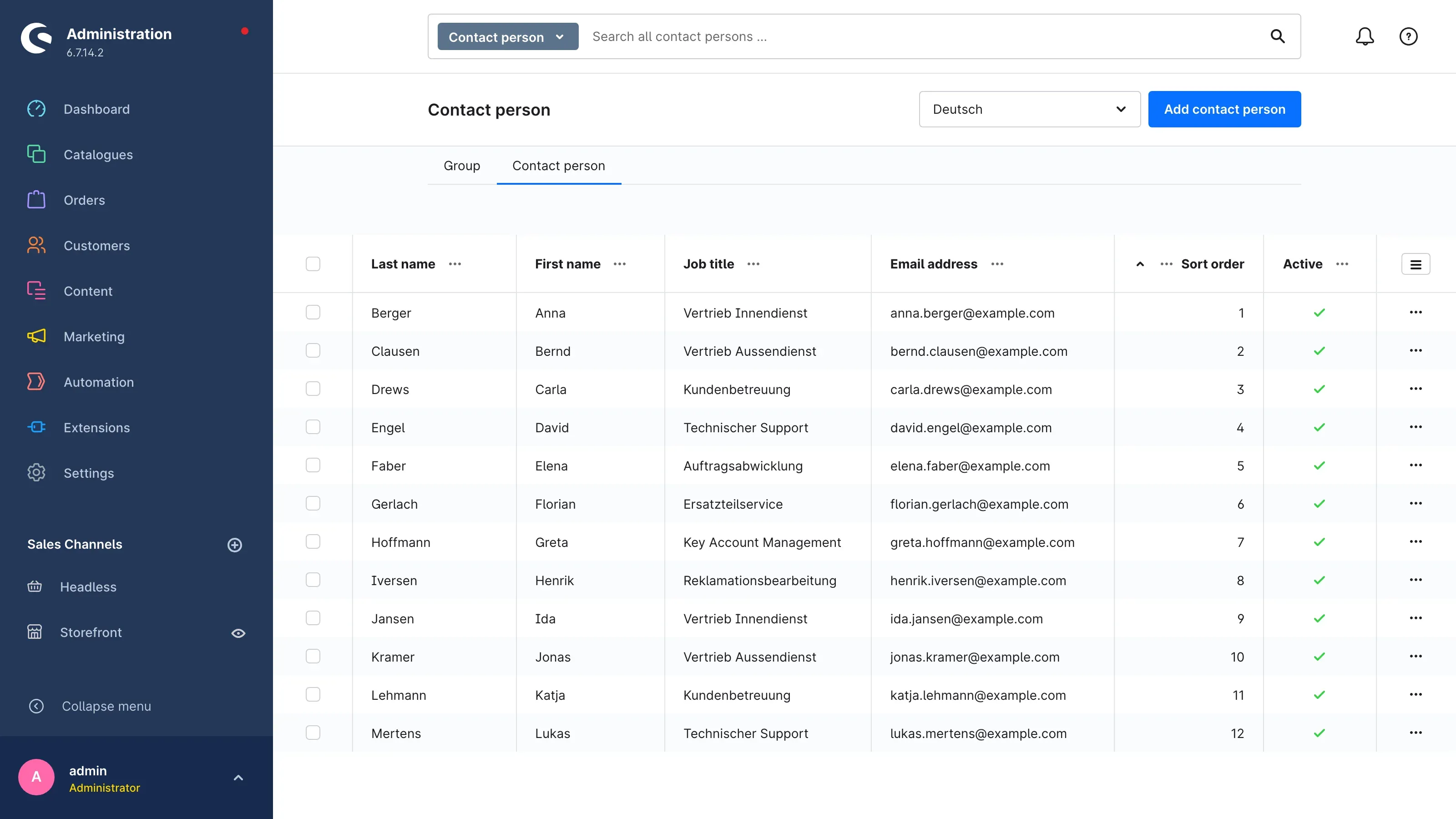The height and width of the screenshot is (819, 1456).
Task: Open the help question mark icon
Action: [1408, 37]
